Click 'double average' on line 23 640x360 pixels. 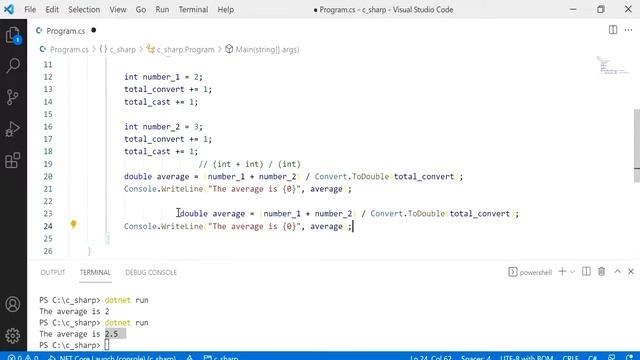[212, 213]
